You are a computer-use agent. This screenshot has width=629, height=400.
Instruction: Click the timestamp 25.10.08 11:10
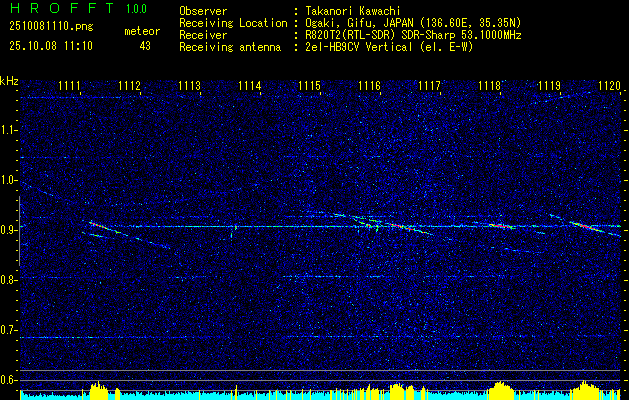[x=51, y=46]
